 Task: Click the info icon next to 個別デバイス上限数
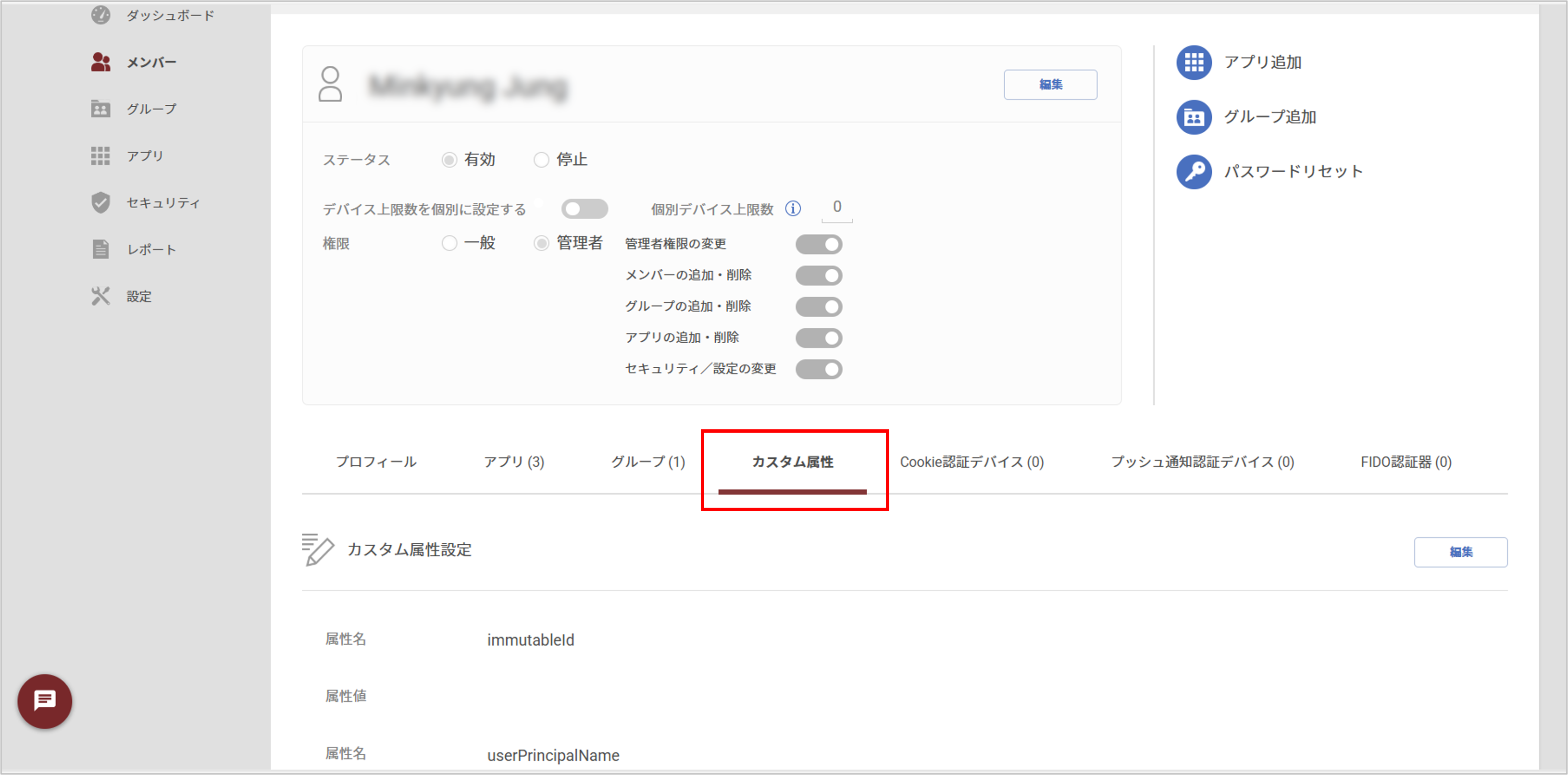pos(793,208)
